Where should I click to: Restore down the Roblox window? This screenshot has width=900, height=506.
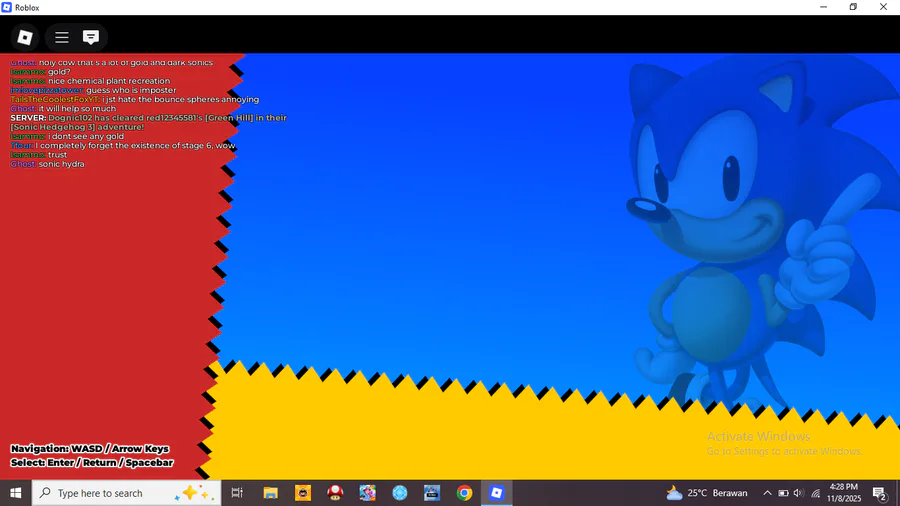click(854, 7)
